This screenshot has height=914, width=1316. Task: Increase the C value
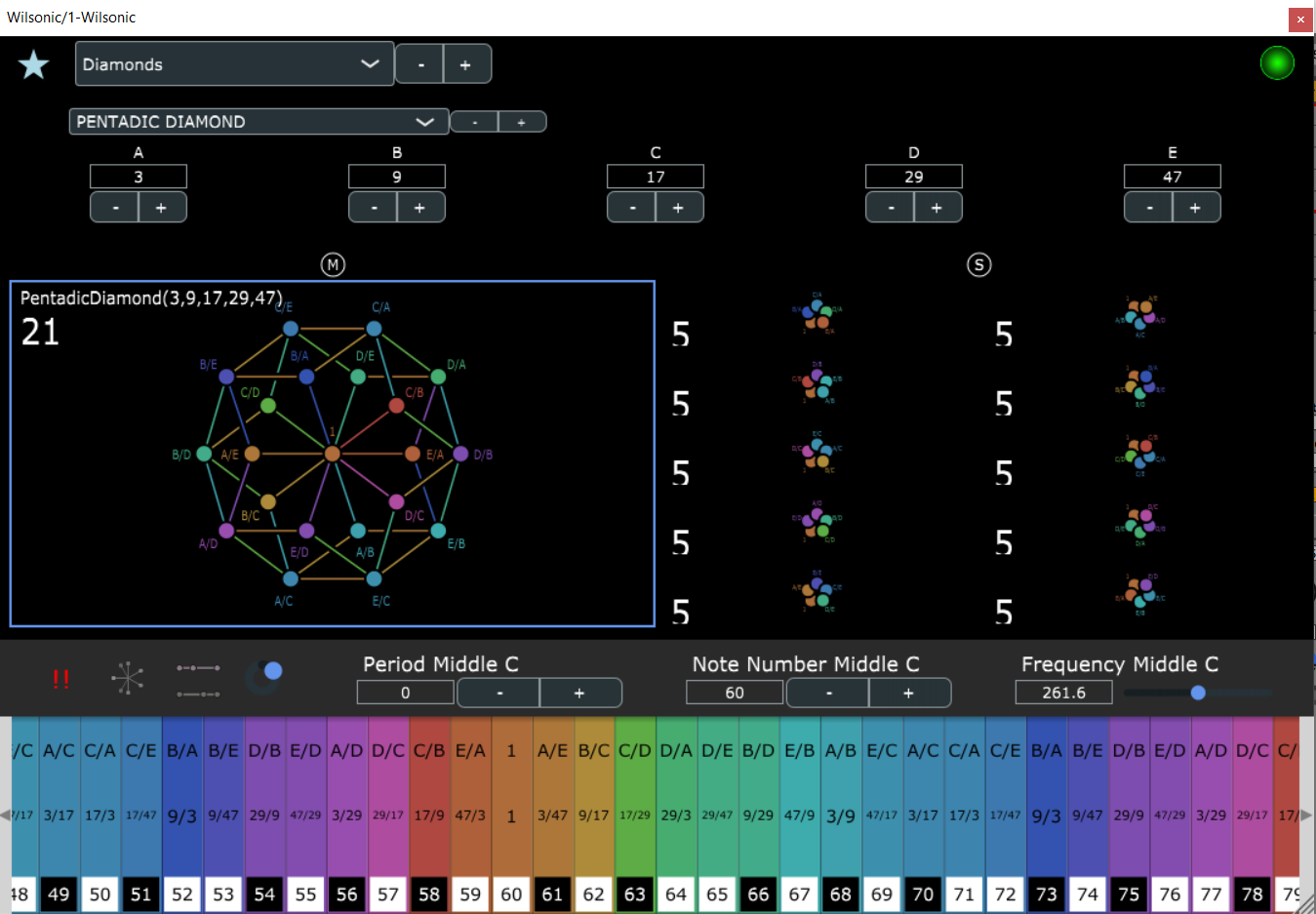point(679,208)
